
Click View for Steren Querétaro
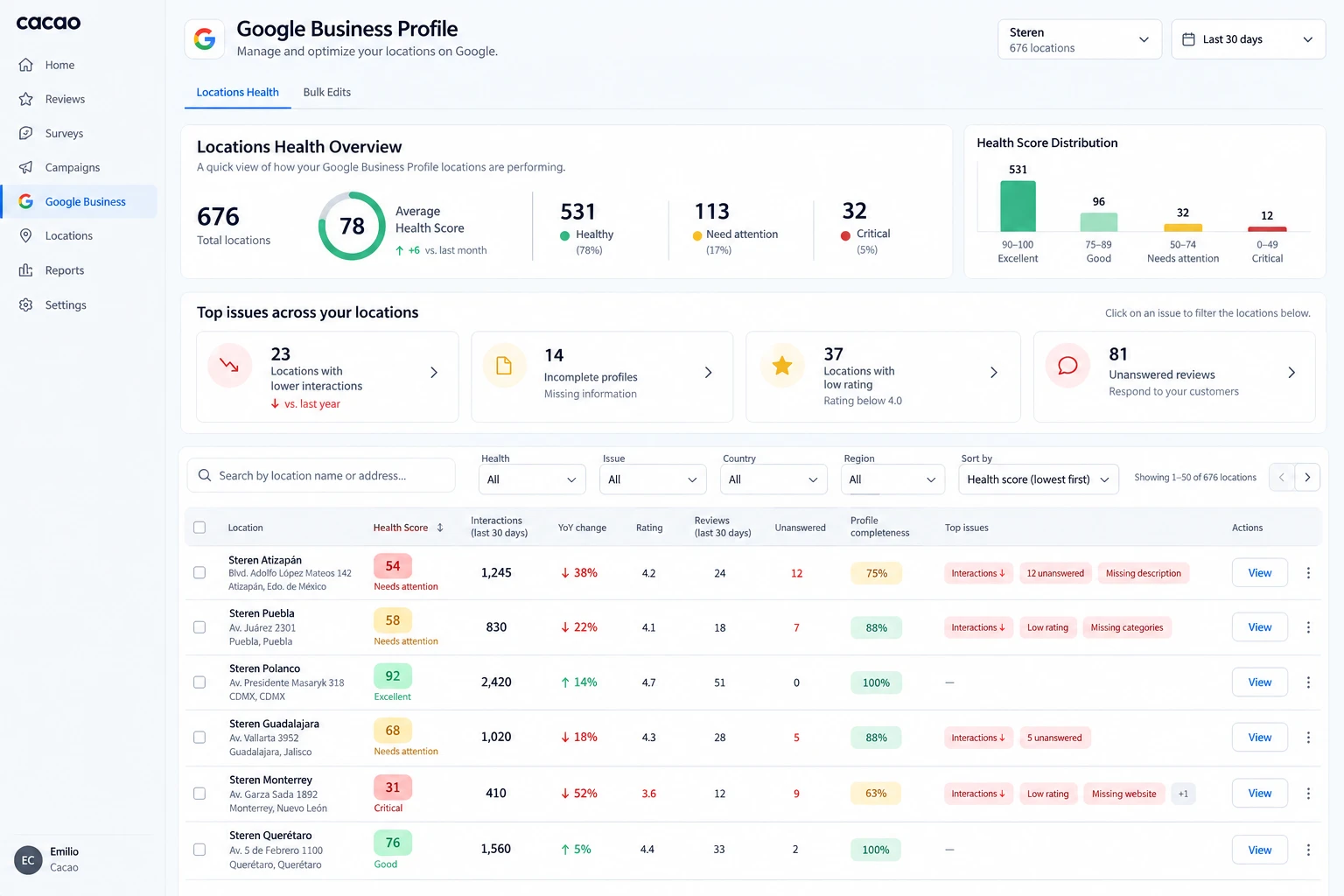(1260, 850)
